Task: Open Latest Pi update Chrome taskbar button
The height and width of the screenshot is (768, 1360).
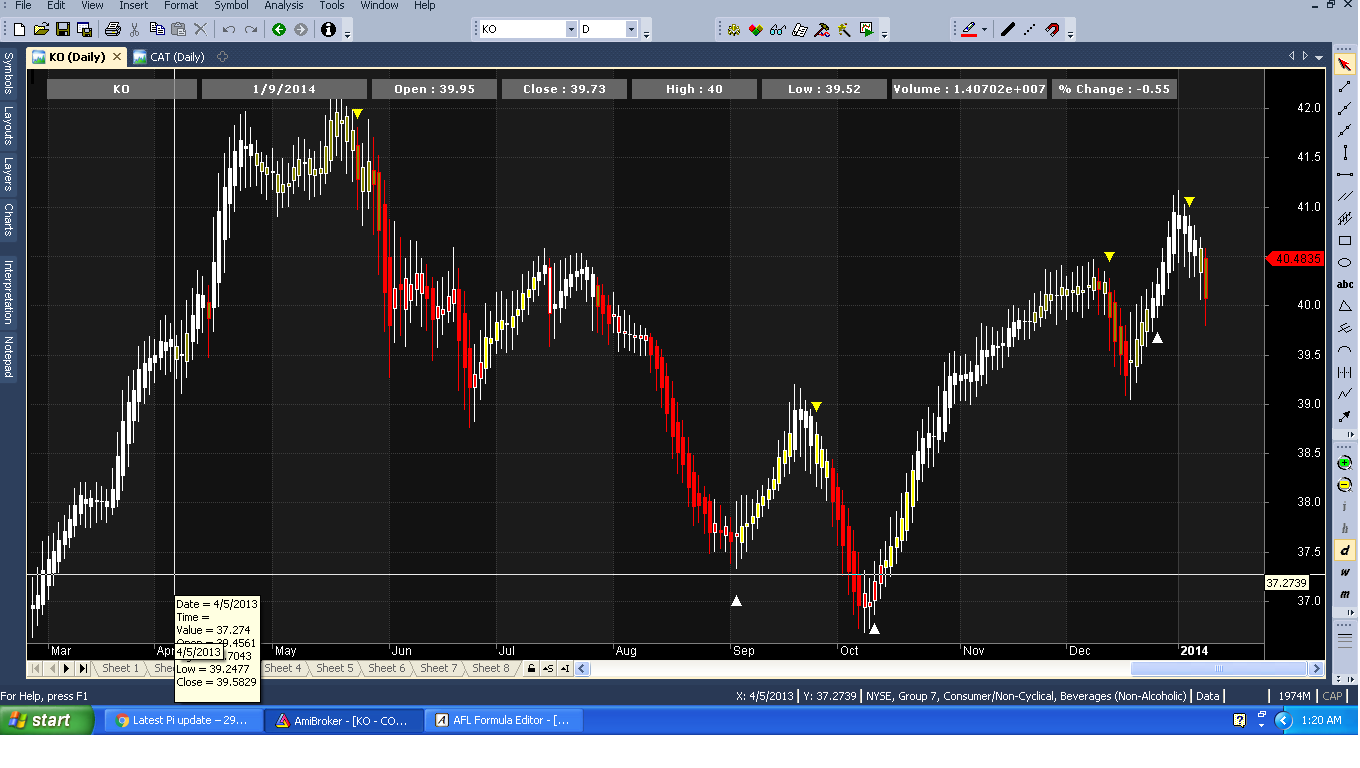Action: (x=184, y=720)
